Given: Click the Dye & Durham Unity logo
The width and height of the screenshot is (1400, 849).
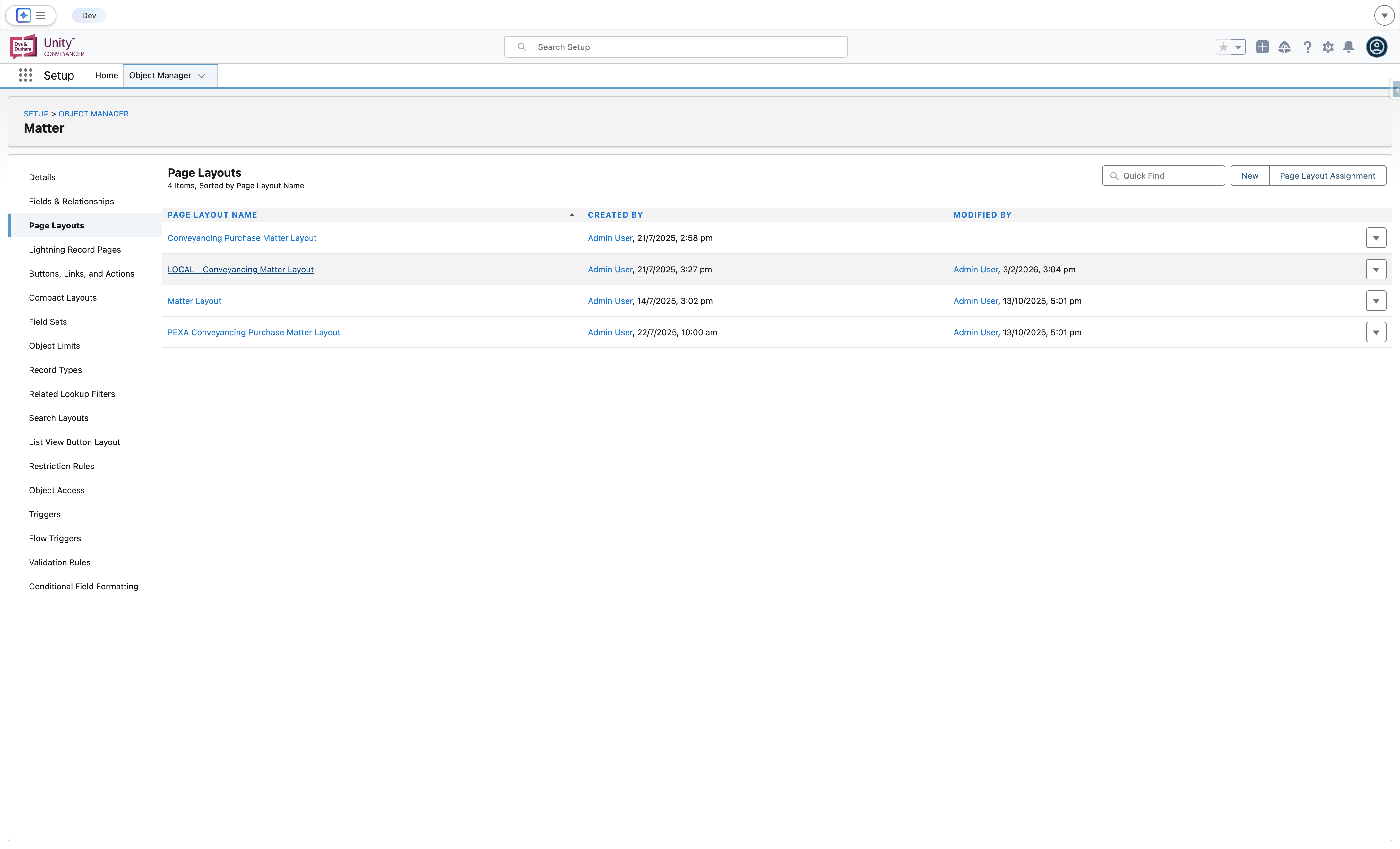Looking at the screenshot, I should click(x=47, y=47).
